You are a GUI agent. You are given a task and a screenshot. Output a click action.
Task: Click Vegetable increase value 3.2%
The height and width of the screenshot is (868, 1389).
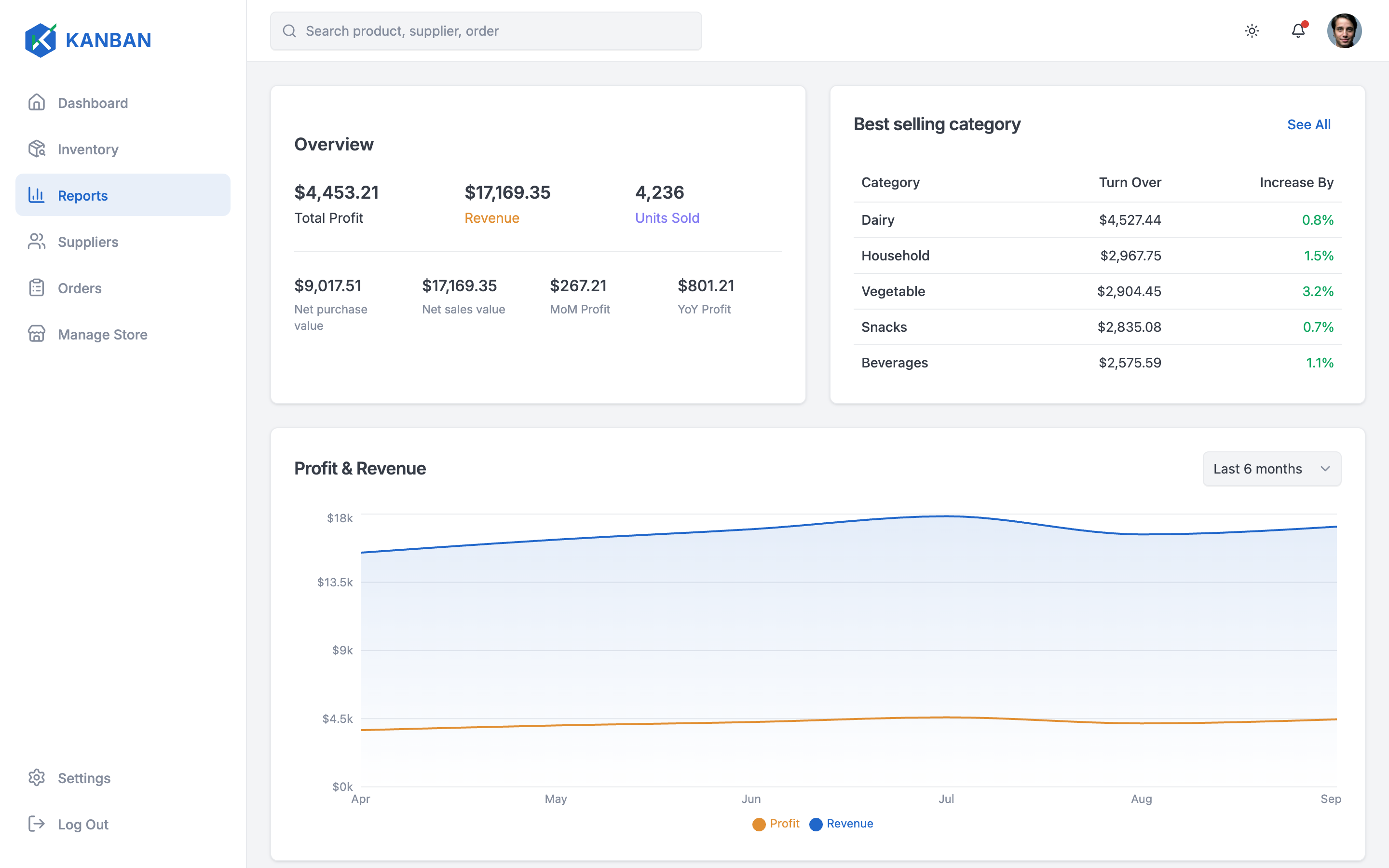click(x=1318, y=291)
